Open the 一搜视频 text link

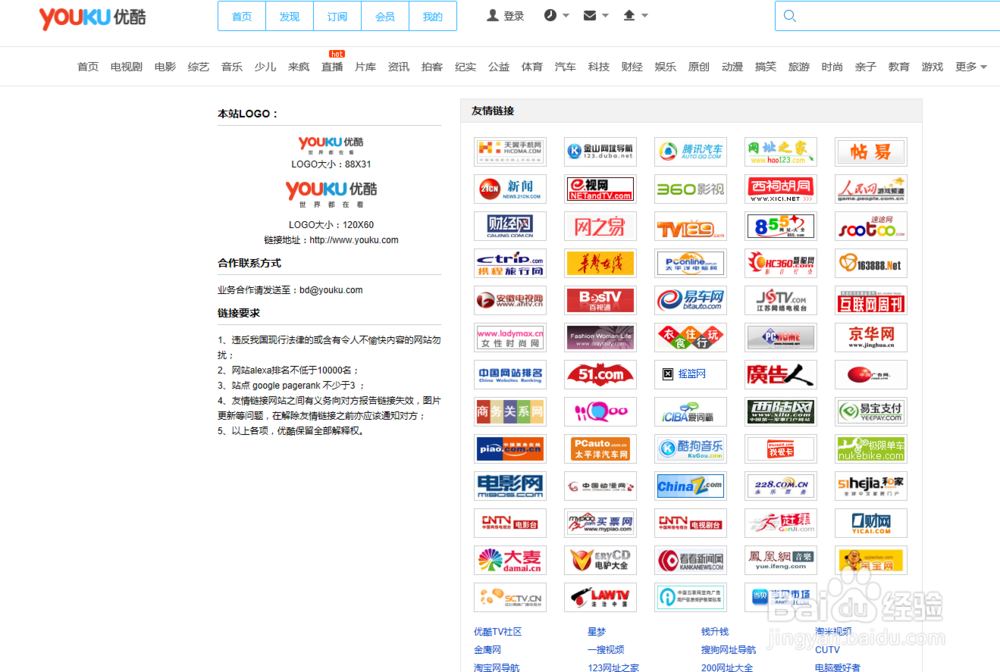coord(606,649)
